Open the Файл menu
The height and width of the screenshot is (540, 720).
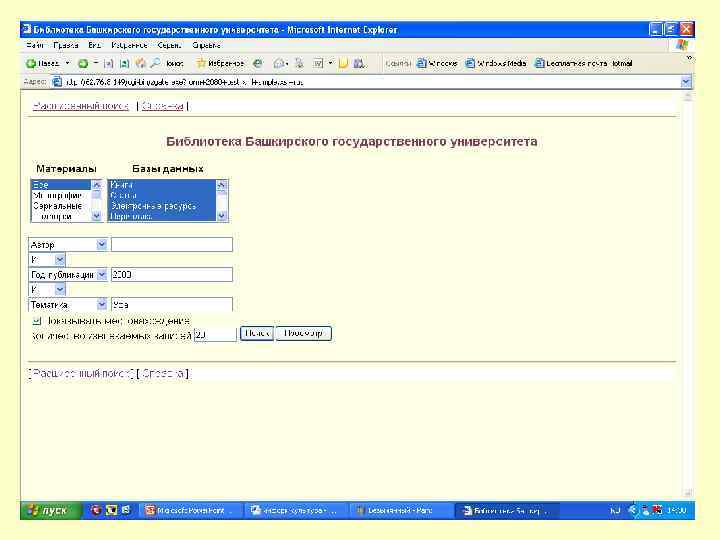(x=35, y=45)
